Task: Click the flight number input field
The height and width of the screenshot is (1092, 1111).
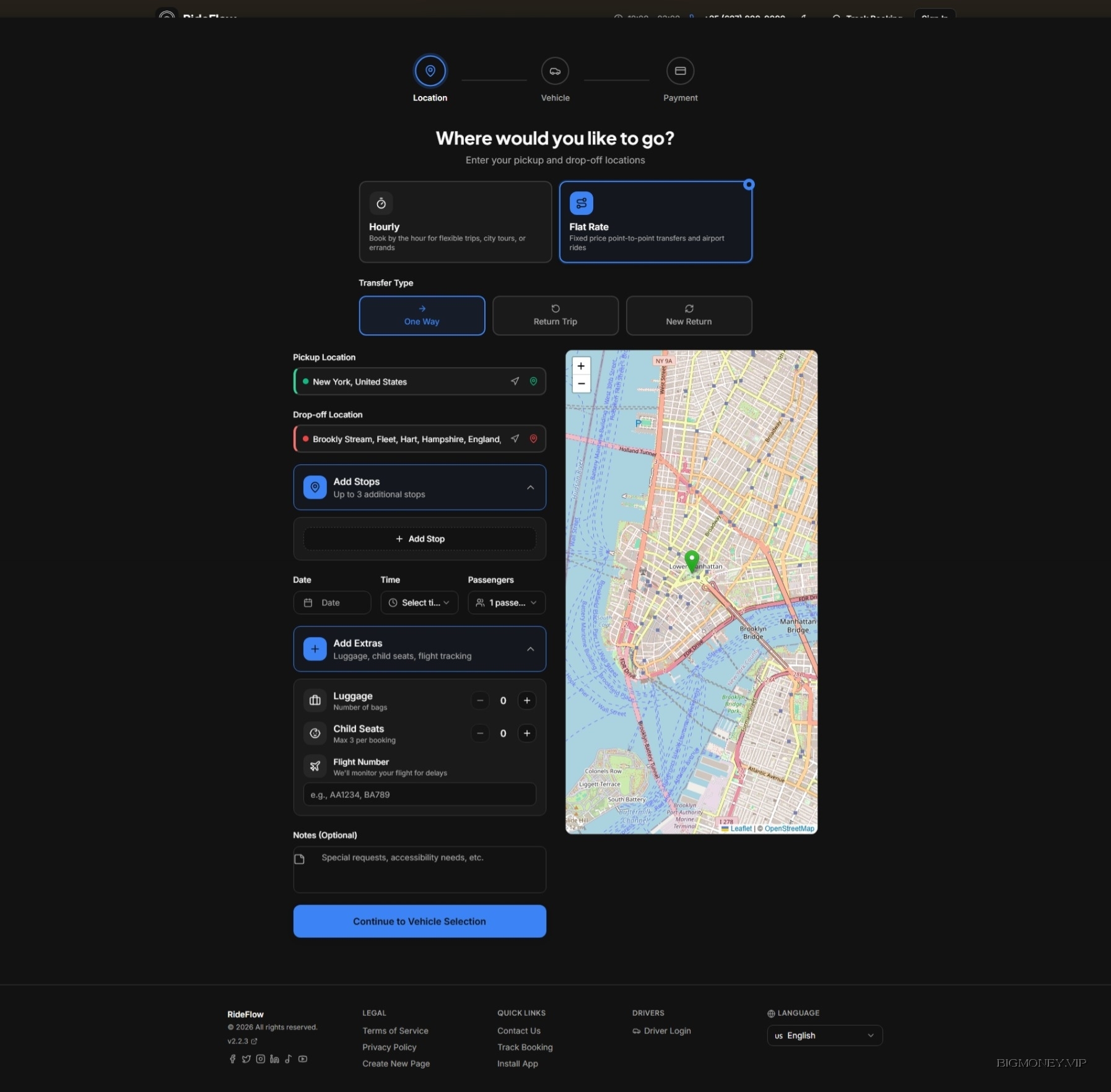Action: pyautogui.click(x=419, y=795)
